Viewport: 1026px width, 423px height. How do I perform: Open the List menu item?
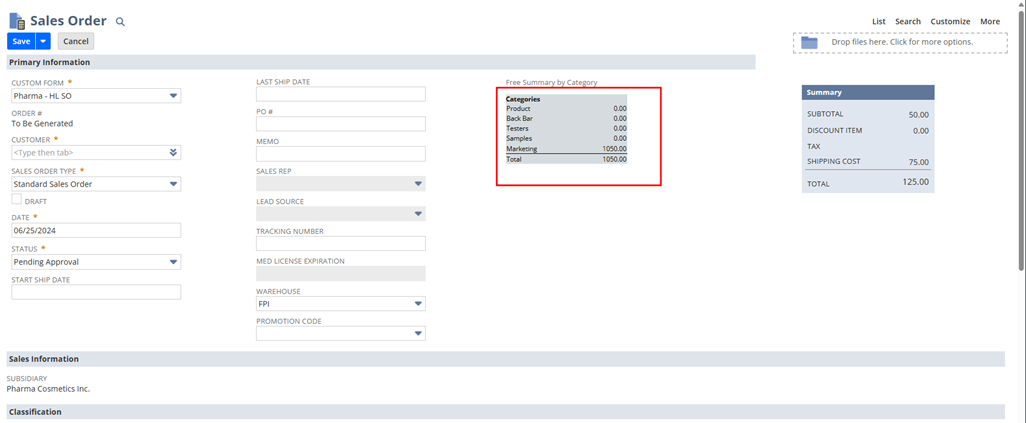[878, 21]
